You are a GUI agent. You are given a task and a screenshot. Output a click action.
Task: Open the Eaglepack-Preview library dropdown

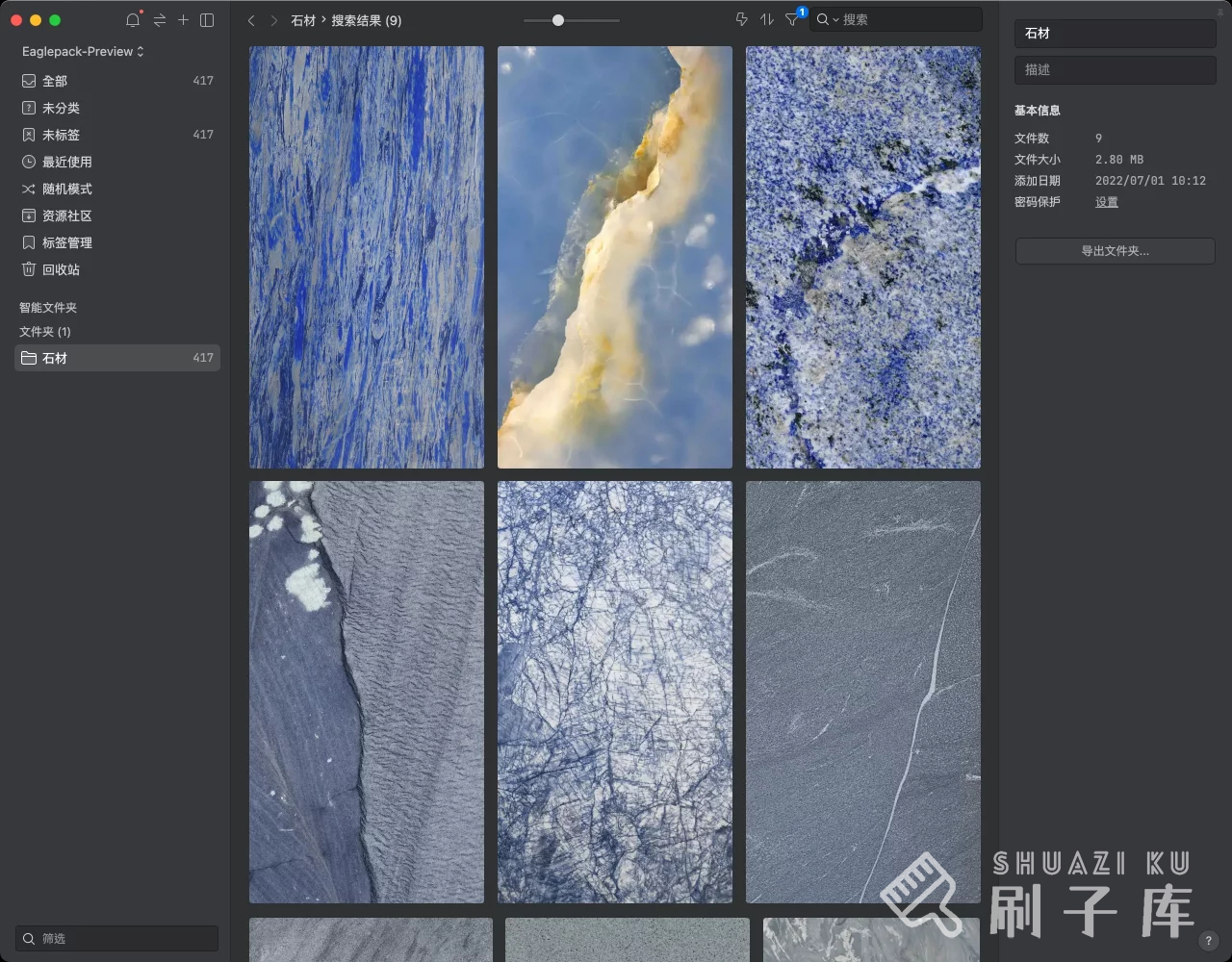(83, 51)
